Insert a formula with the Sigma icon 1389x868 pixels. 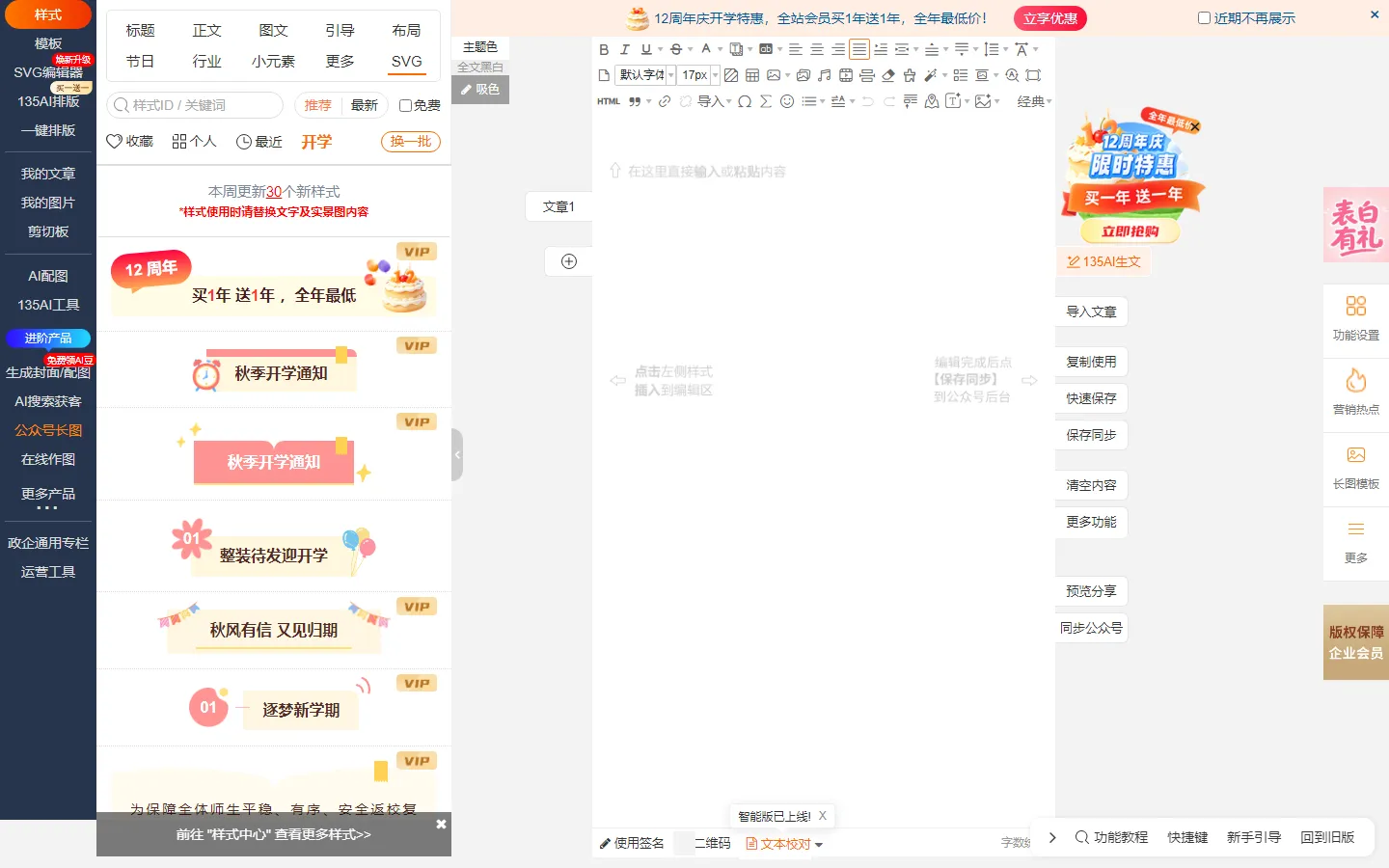[x=766, y=101]
